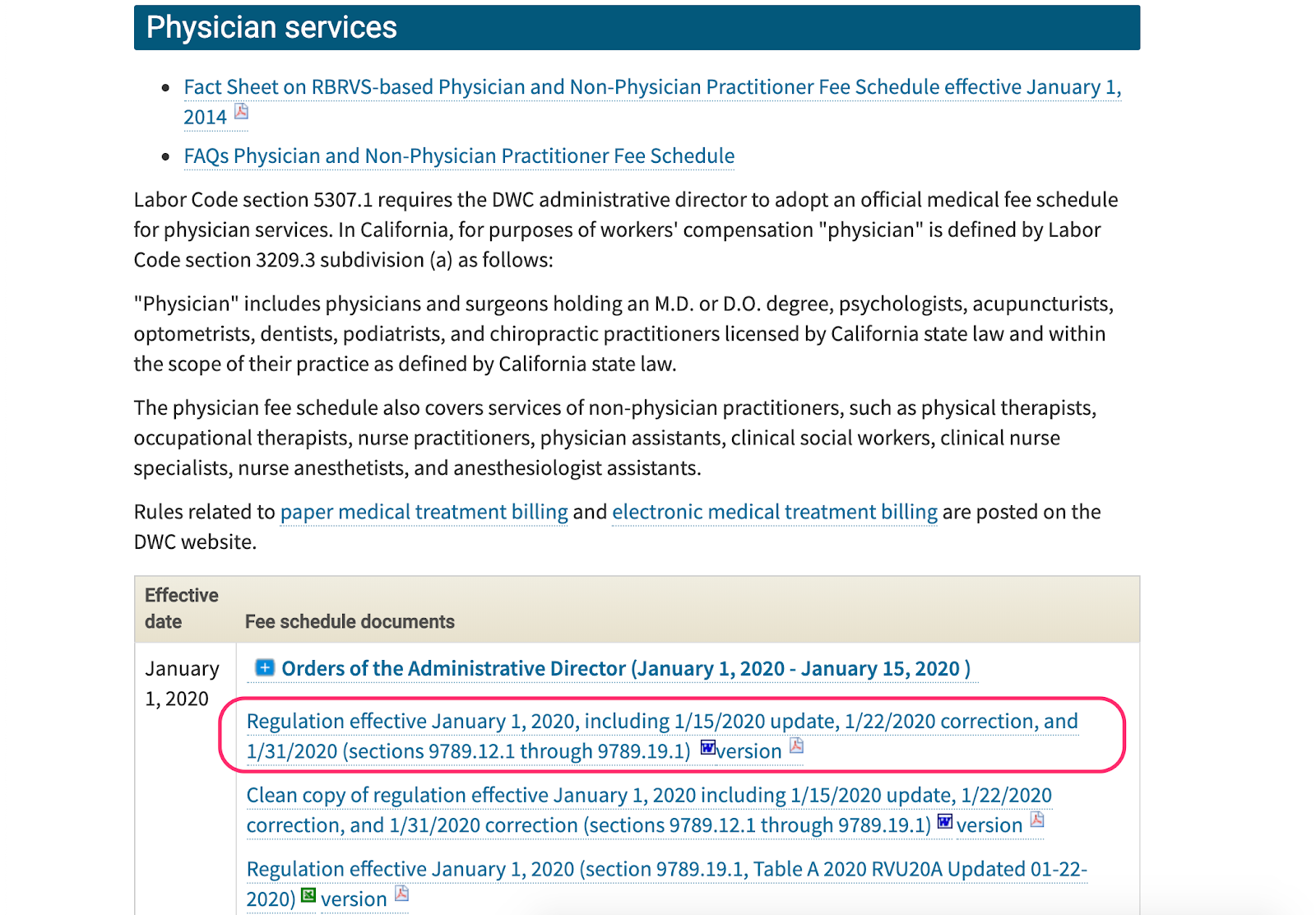The width and height of the screenshot is (1316, 915).
Task: Click the PDF icon after Fact Sheet 2014
Action: tap(241, 111)
